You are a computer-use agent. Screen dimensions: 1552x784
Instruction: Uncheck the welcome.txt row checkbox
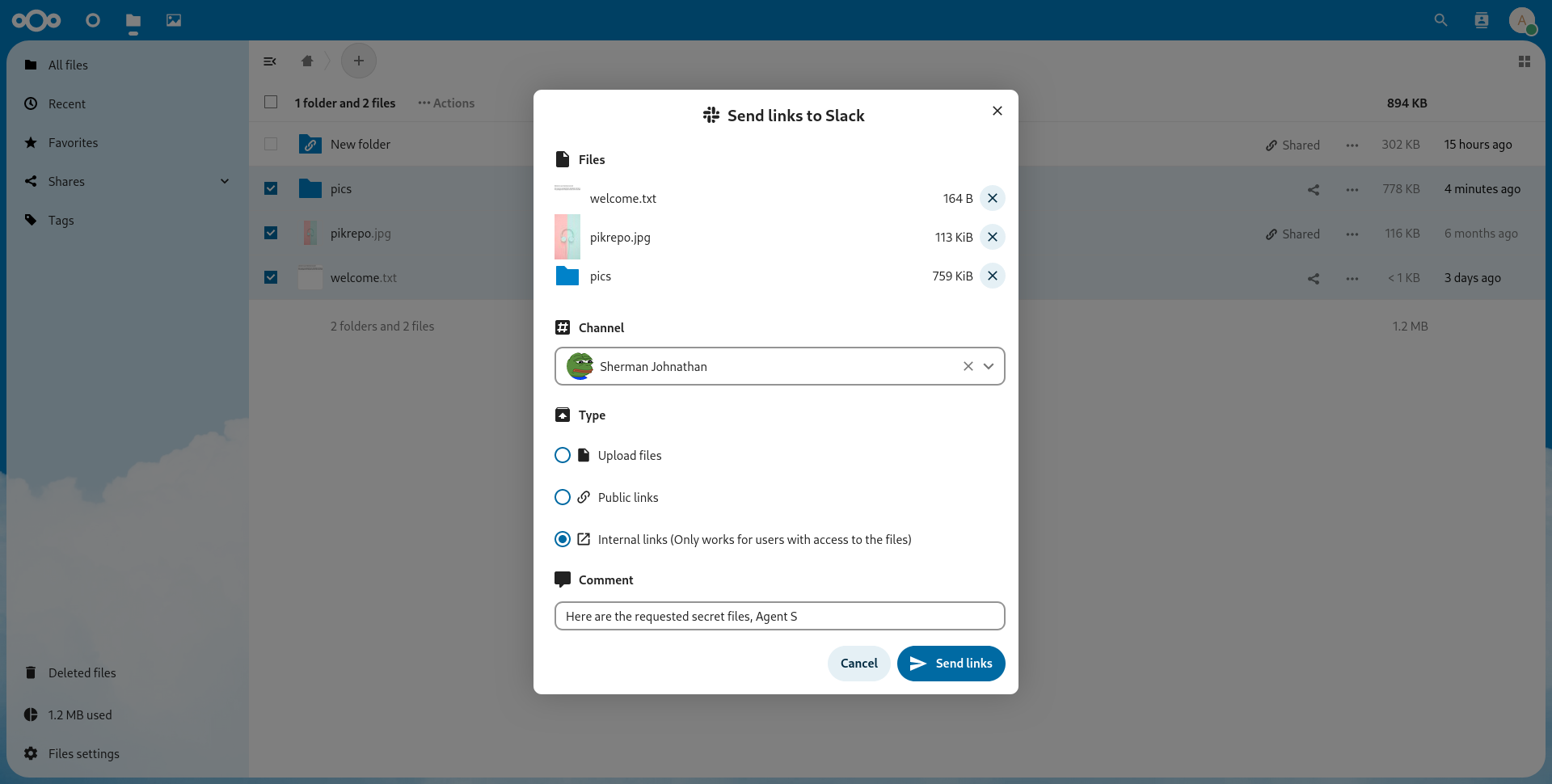[x=271, y=277]
